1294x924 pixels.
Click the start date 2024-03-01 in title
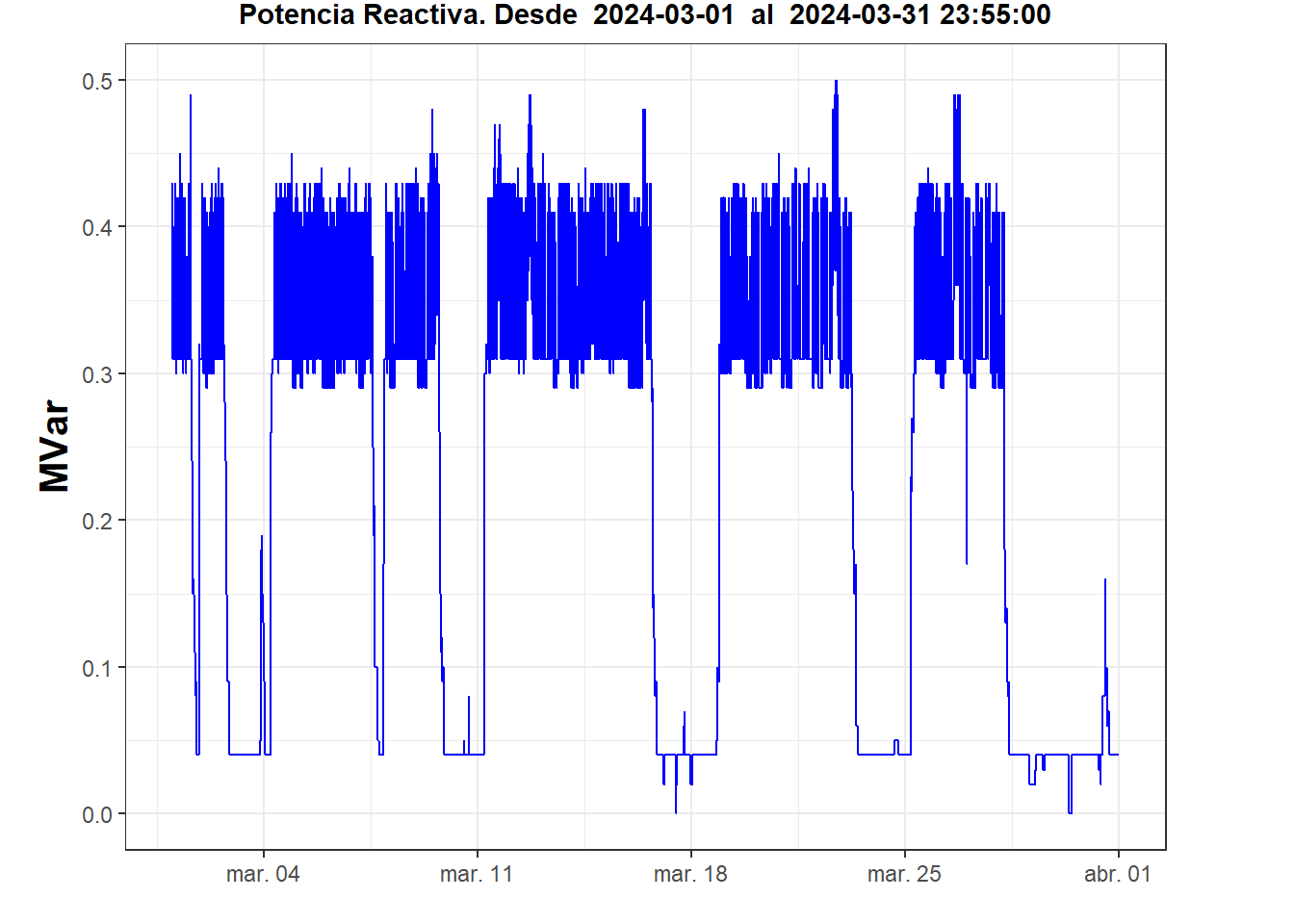point(663,15)
